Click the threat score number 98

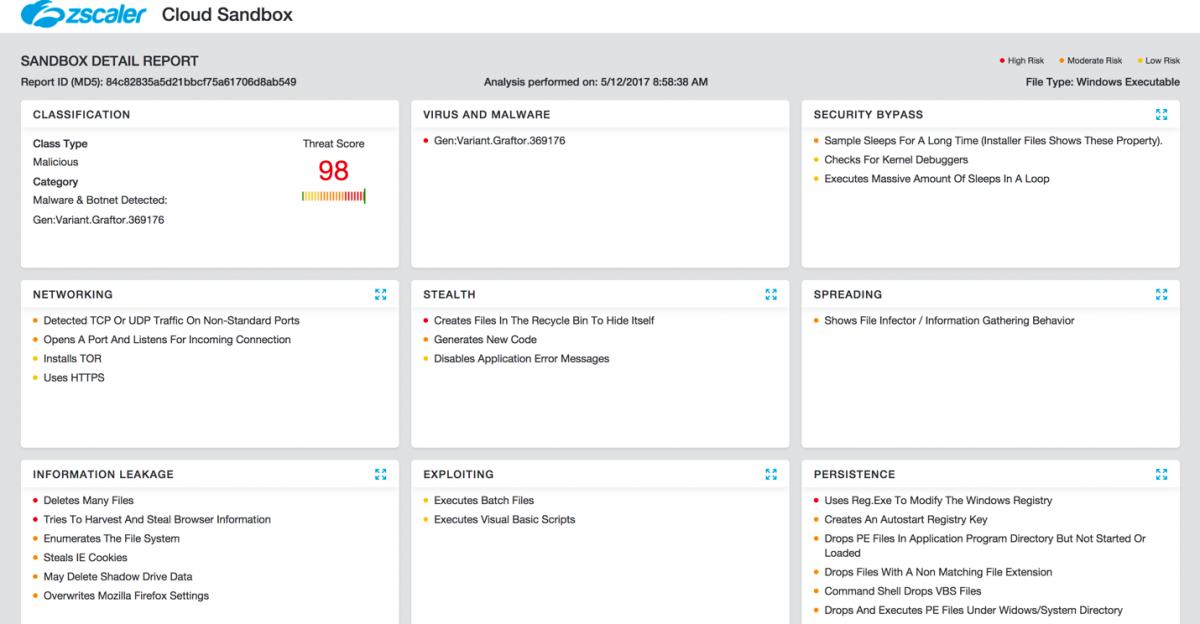click(x=333, y=170)
